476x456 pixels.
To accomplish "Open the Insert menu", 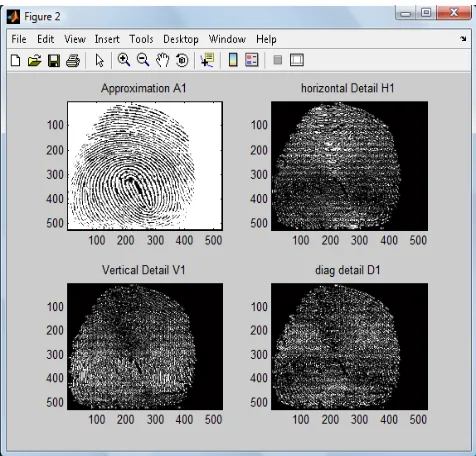I will (x=107, y=39).
